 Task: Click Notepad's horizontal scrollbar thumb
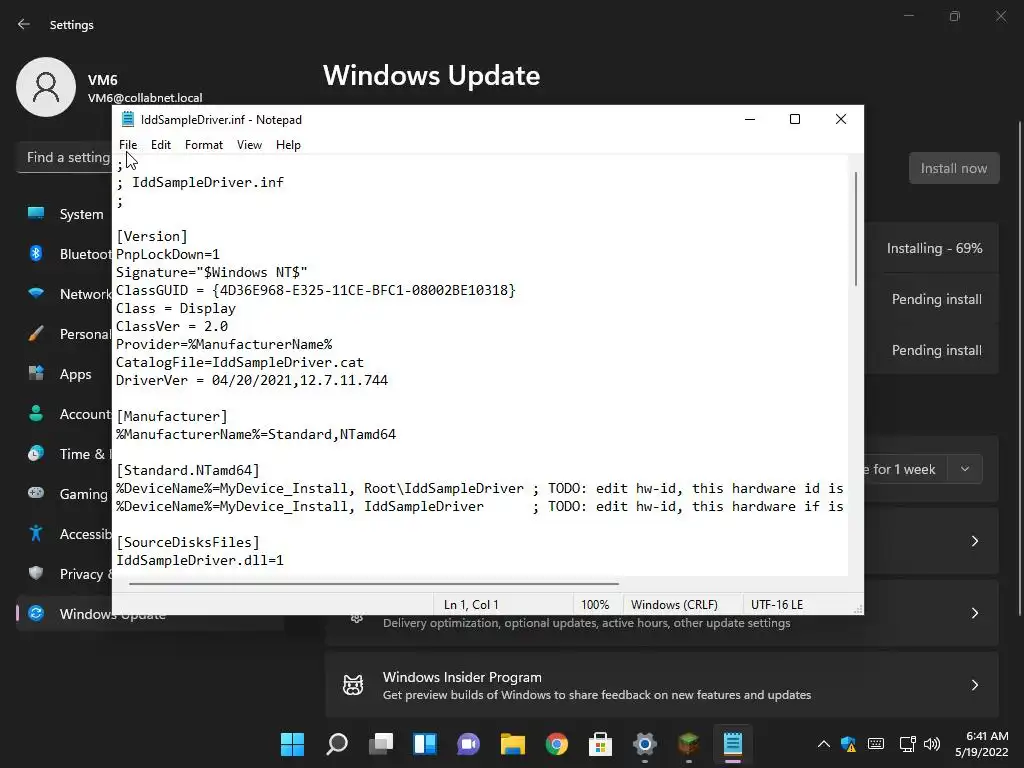click(374, 584)
